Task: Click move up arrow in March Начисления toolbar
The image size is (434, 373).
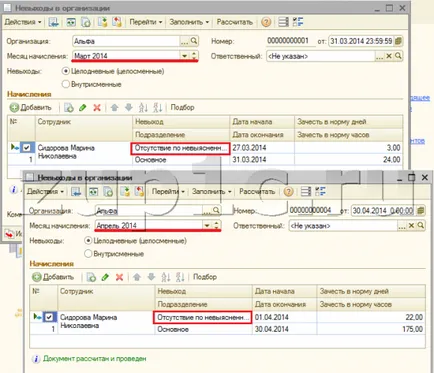Action: [x=114, y=107]
